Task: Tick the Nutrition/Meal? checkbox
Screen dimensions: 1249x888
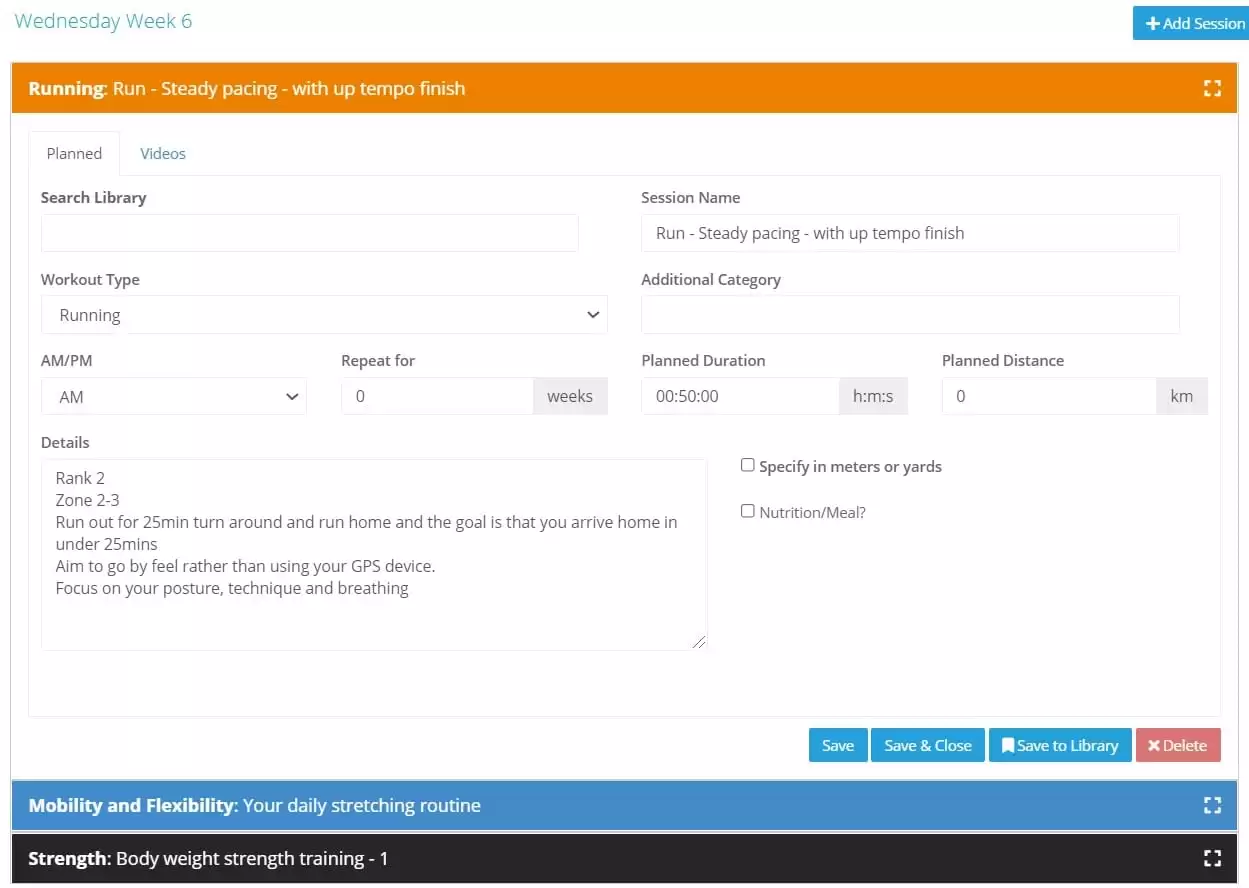Action: (x=747, y=511)
